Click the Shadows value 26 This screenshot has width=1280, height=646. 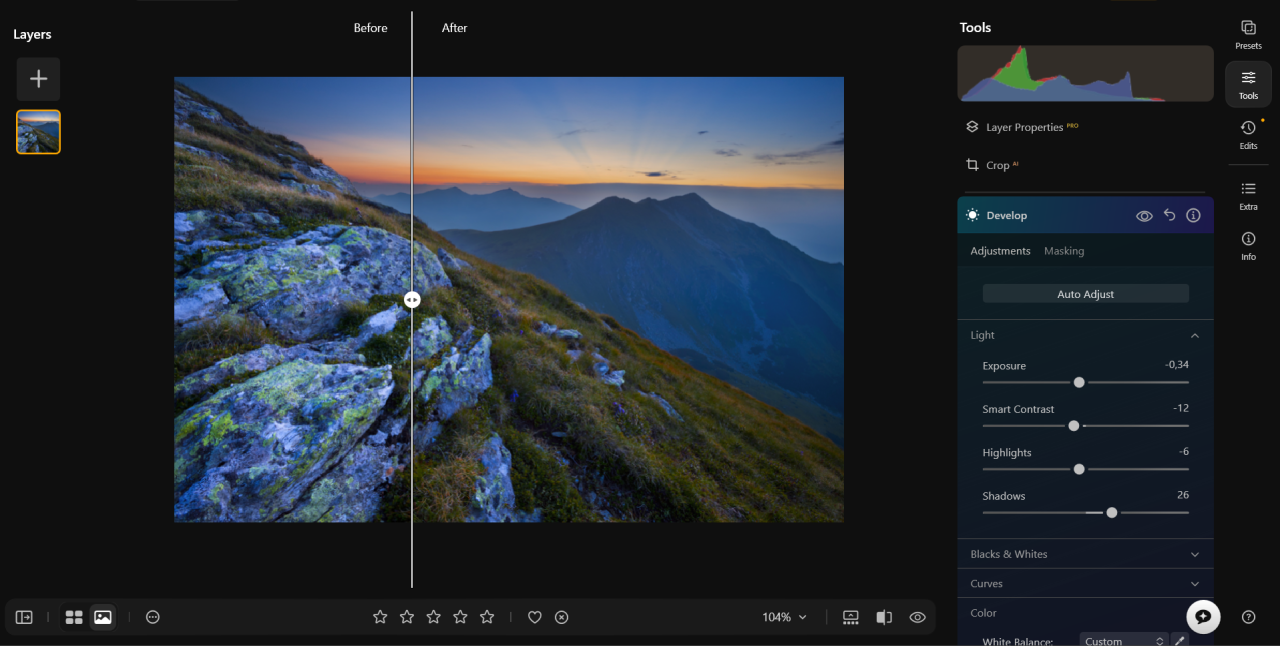click(1183, 495)
